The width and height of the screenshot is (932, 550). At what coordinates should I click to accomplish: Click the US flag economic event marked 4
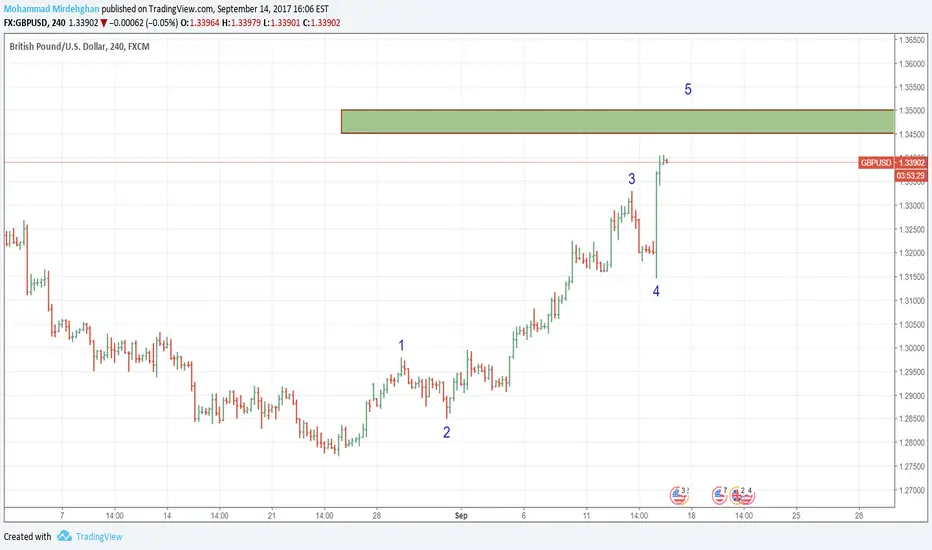pos(748,495)
